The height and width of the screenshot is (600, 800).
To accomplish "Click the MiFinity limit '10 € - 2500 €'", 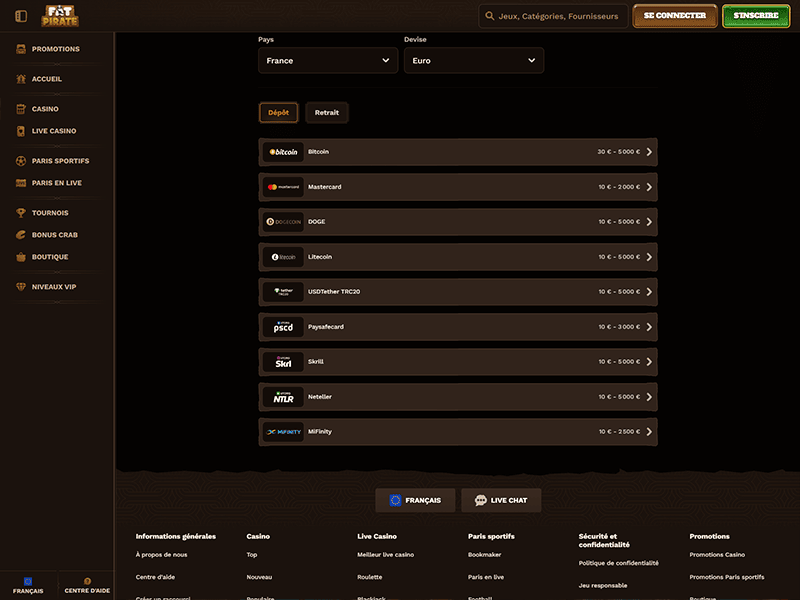I will tap(619, 432).
